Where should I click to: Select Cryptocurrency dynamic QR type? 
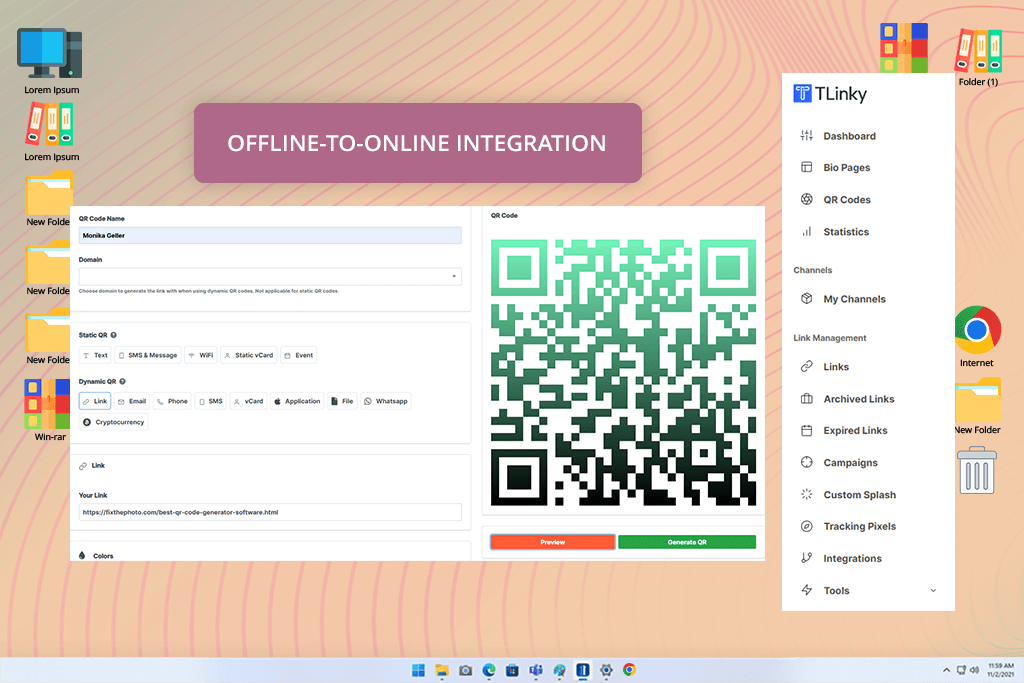coord(114,422)
